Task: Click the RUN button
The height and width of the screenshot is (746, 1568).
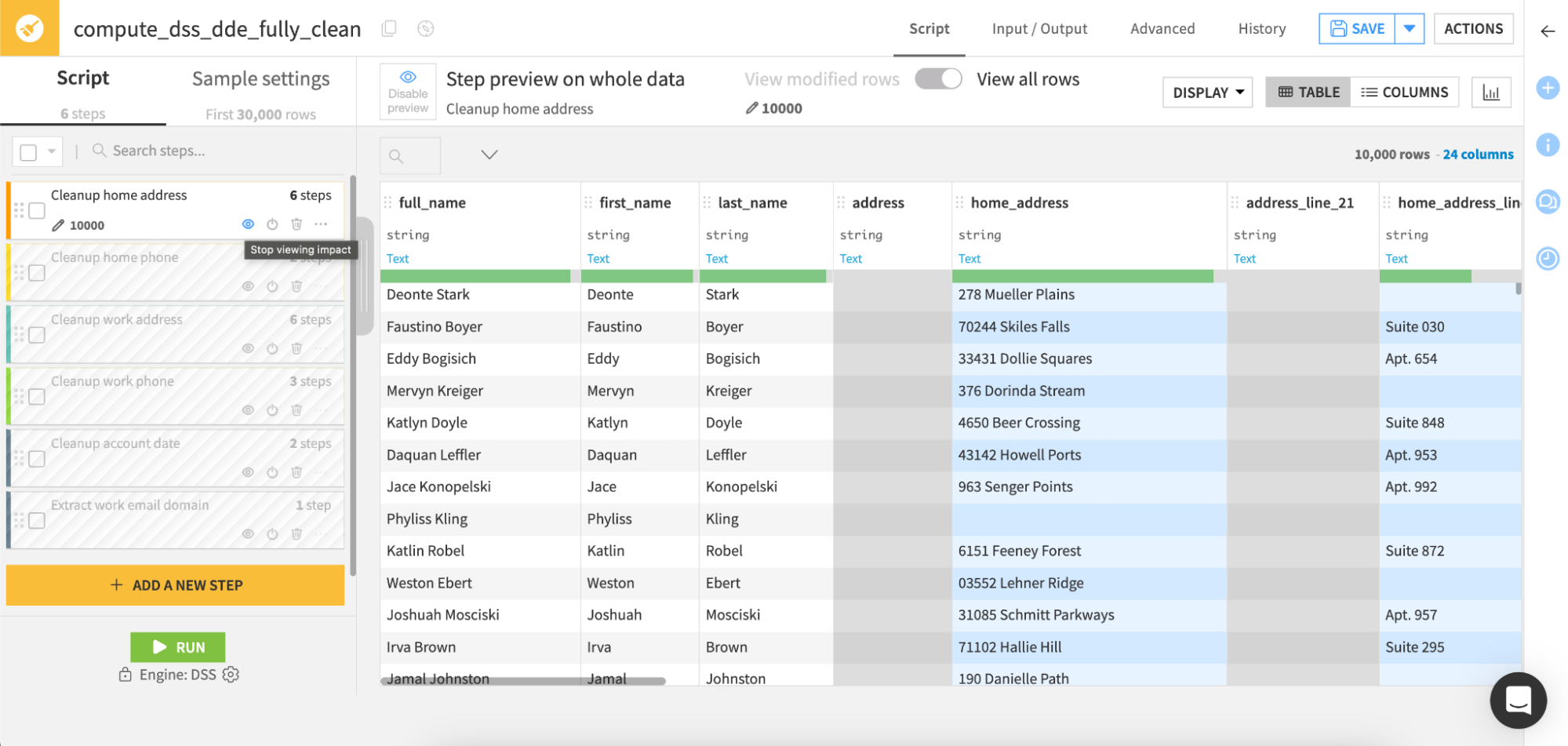Action: coord(177,646)
